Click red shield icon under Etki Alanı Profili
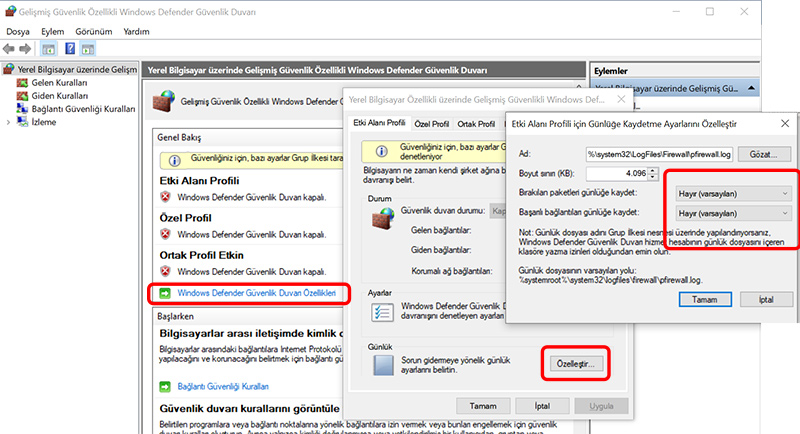 165,197
